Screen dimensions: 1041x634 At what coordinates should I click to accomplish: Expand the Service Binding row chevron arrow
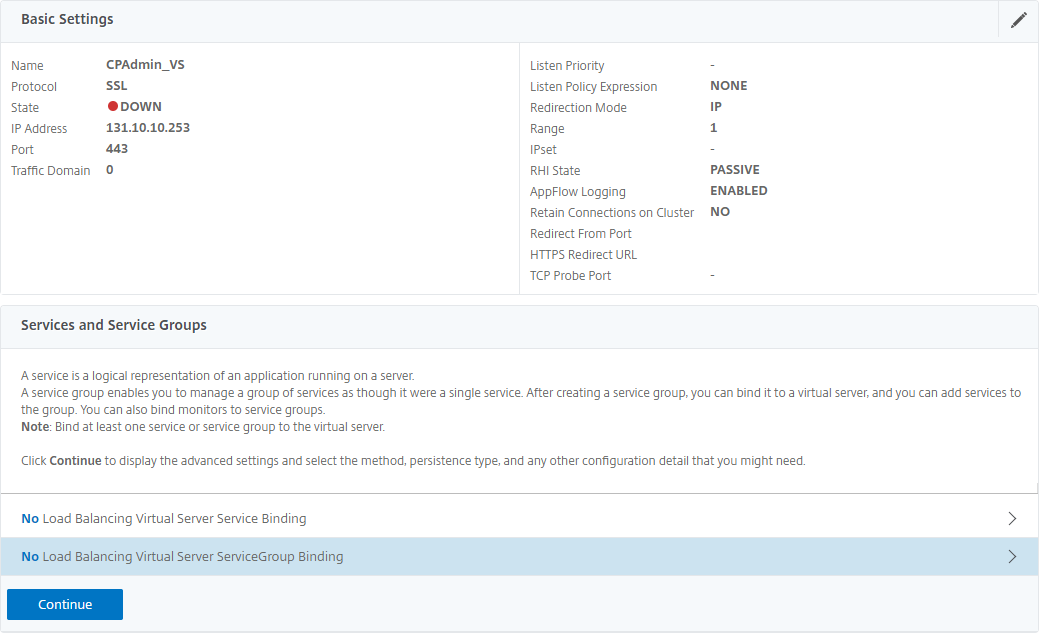pyautogui.click(x=1012, y=519)
